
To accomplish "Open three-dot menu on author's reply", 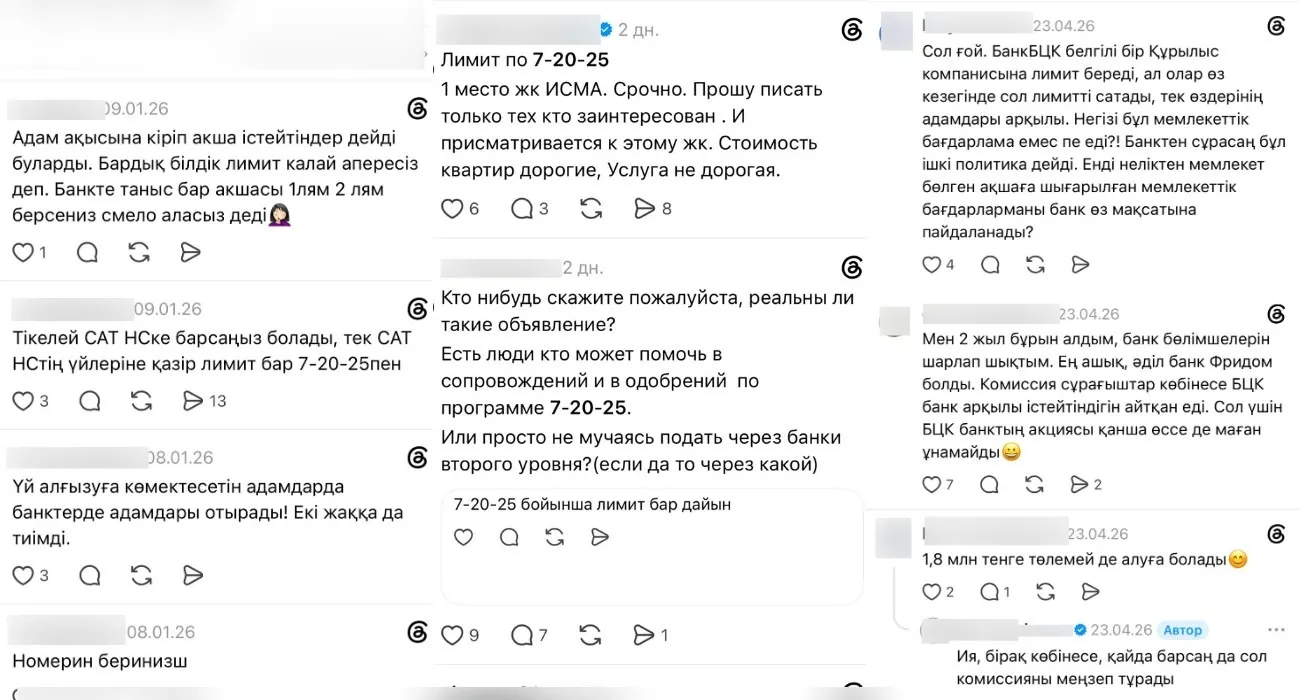I will click(1276, 630).
